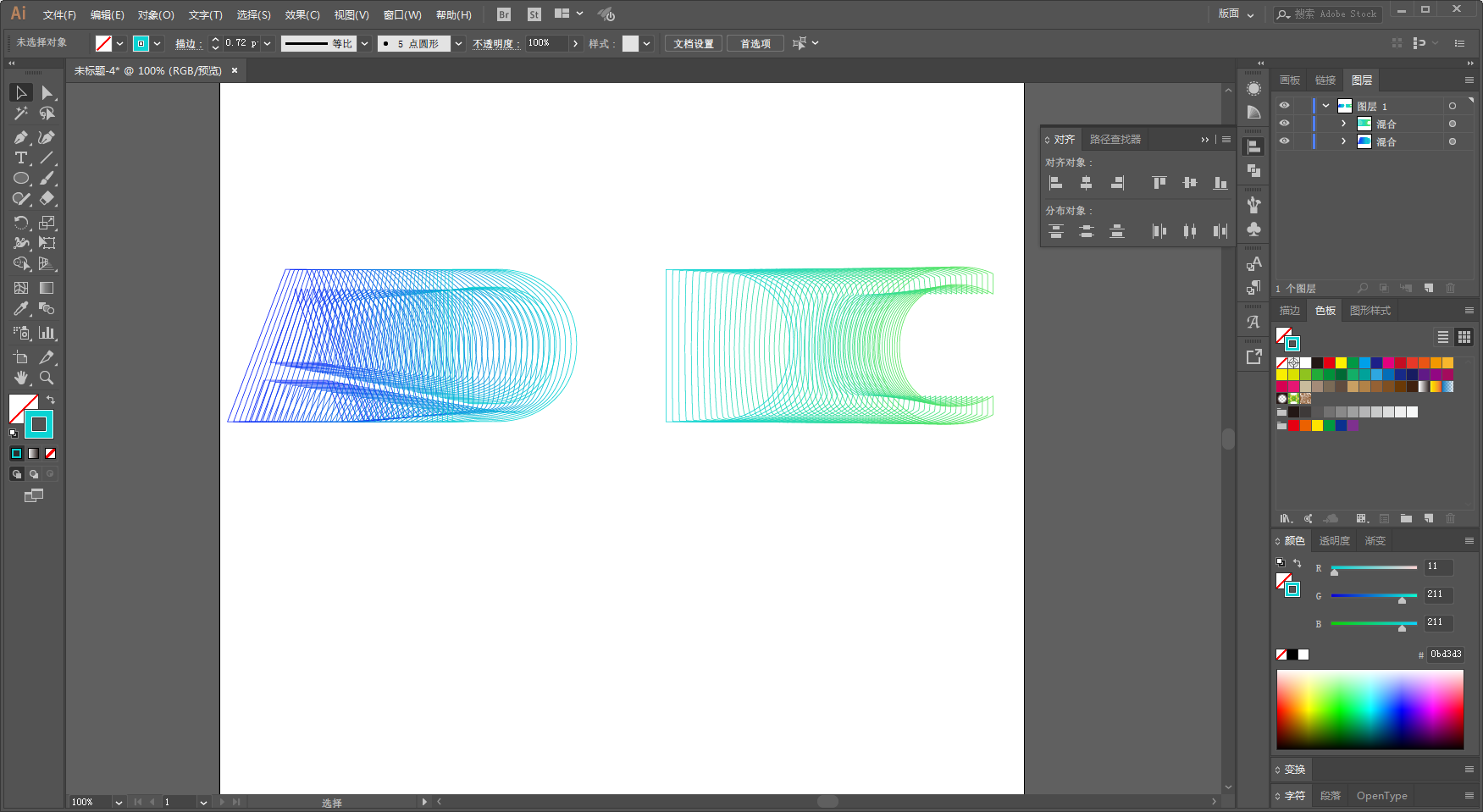Select the Perspective Grid tool
Screen dimensions: 1483x812
point(47,264)
